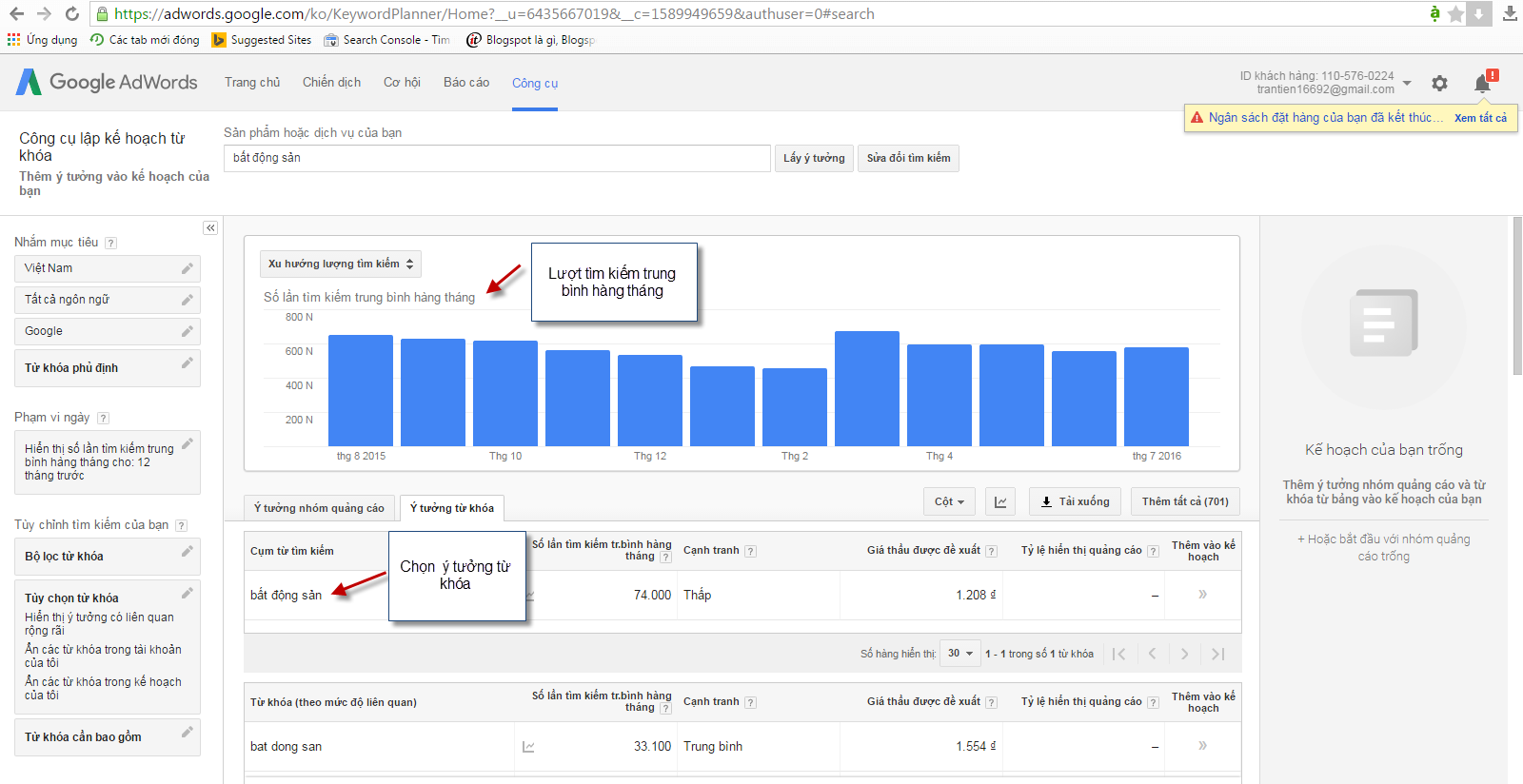
Task: Show trend chart for bat dong san row
Action: pos(528,747)
